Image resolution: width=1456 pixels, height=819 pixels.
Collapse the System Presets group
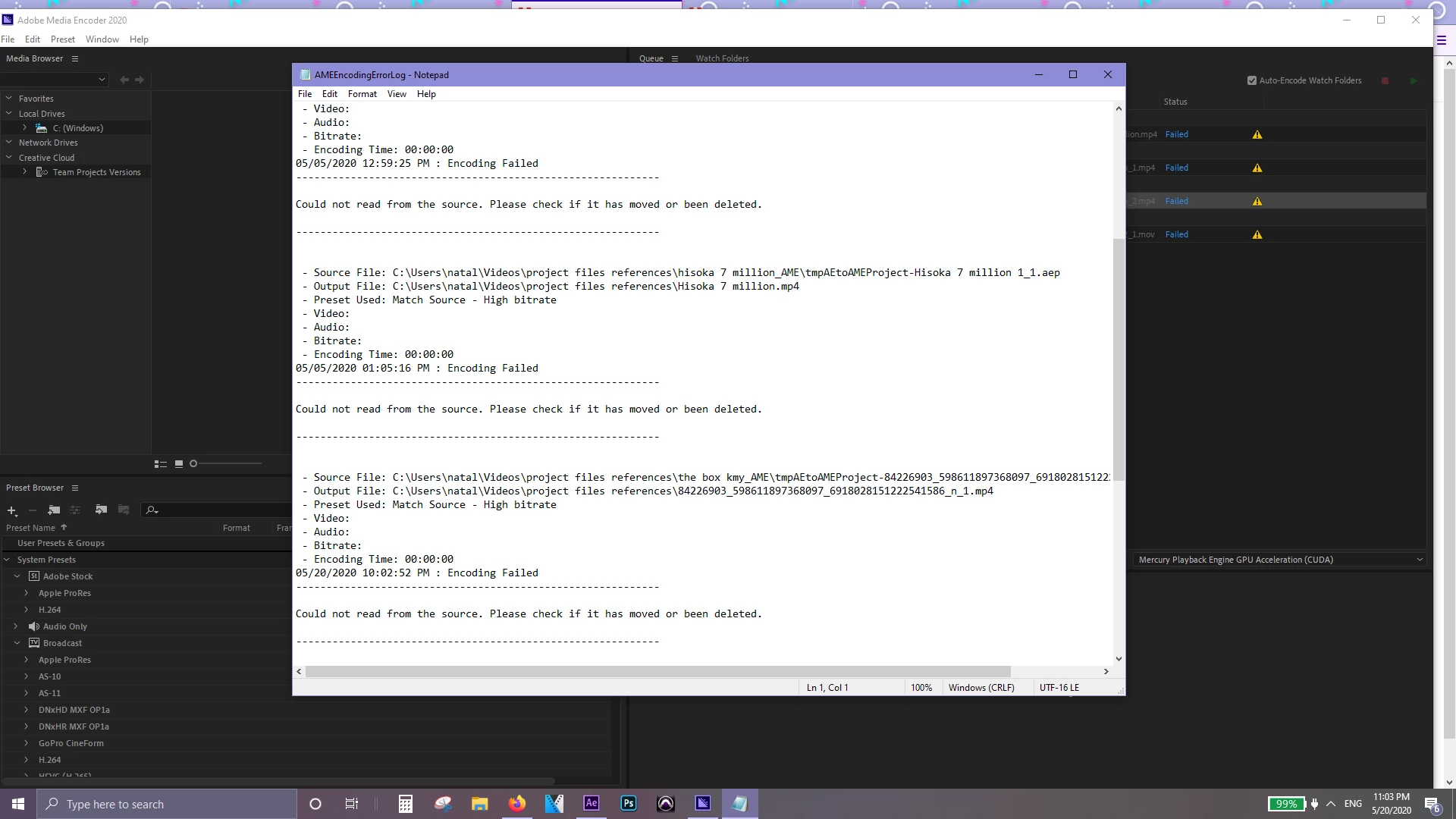[x=7, y=560]
